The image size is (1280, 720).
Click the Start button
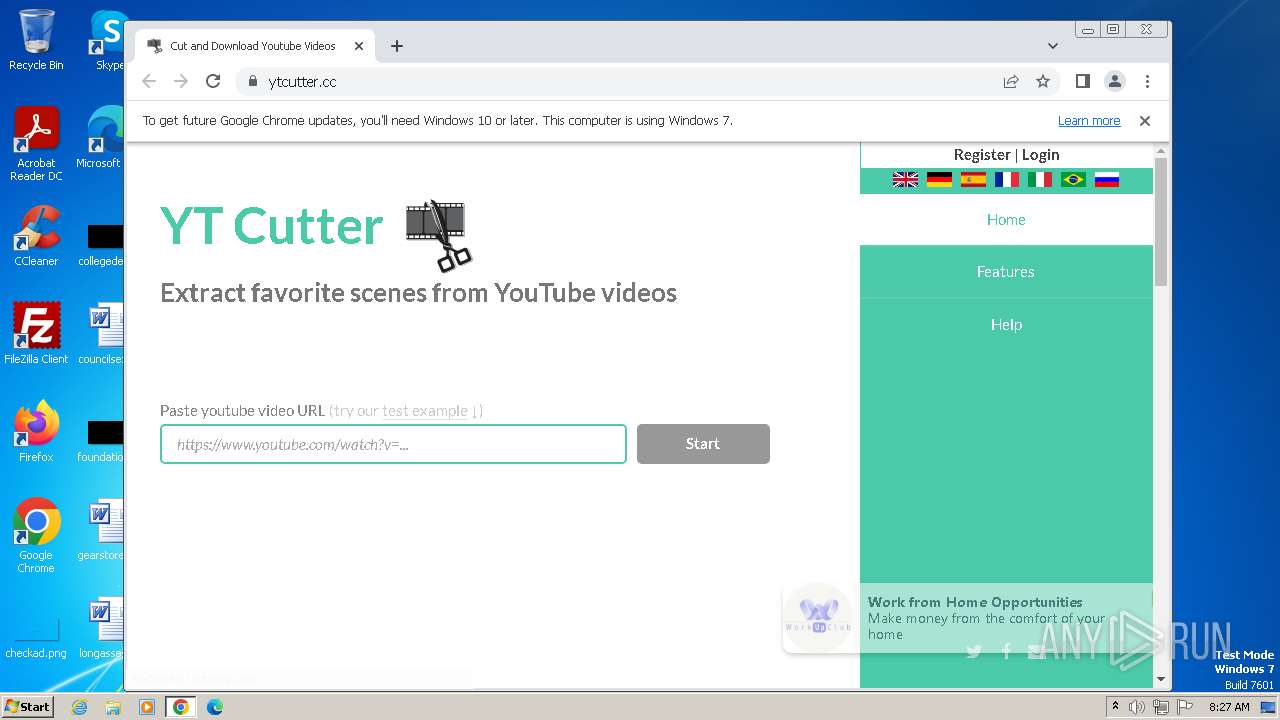(703, 444)
